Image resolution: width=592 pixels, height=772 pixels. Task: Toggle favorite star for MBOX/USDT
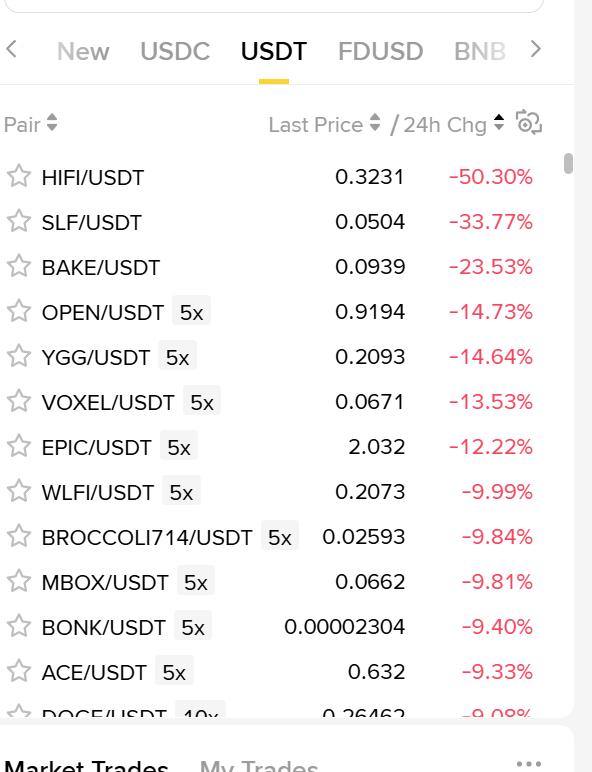click(x=19, y=581)
